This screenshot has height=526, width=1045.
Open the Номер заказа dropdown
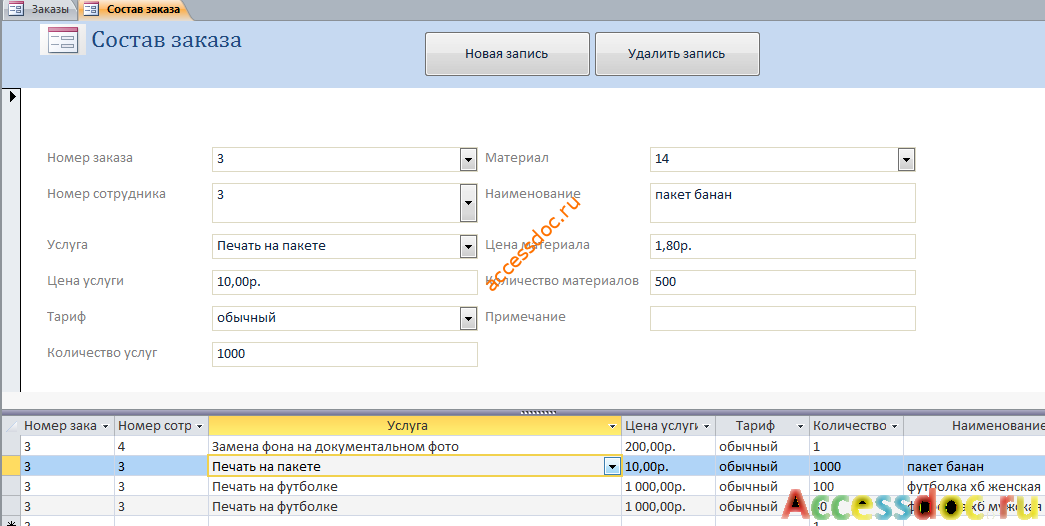tap(468, 159)
